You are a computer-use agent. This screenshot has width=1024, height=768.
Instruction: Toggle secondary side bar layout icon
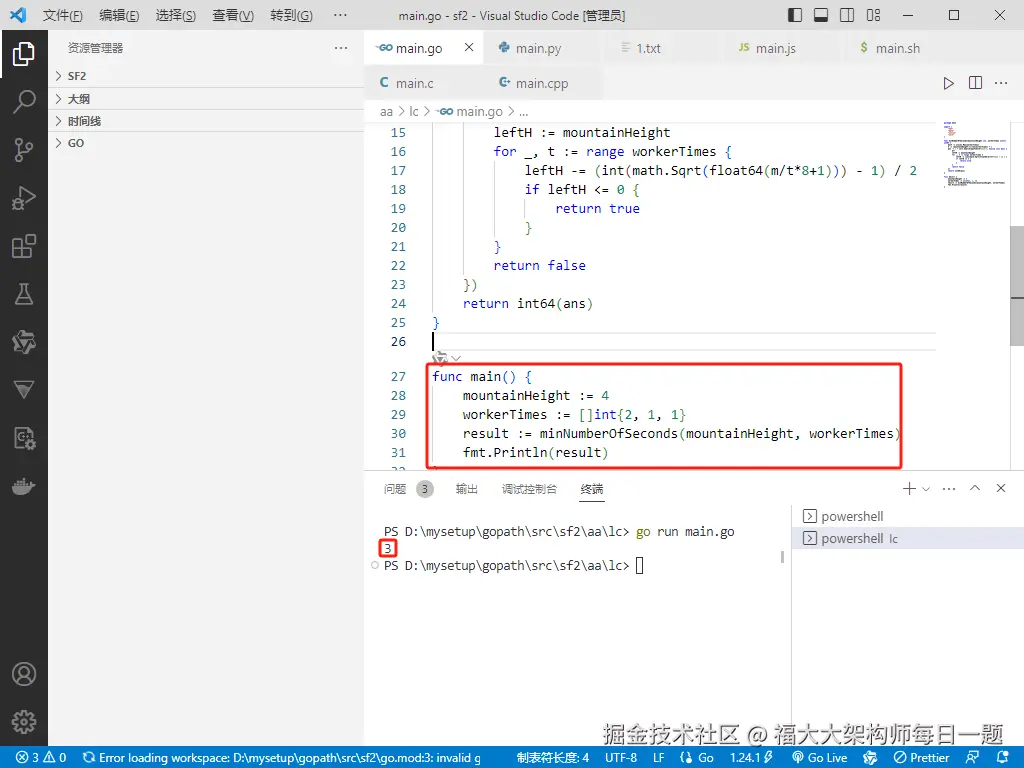(x=847, y=15)
